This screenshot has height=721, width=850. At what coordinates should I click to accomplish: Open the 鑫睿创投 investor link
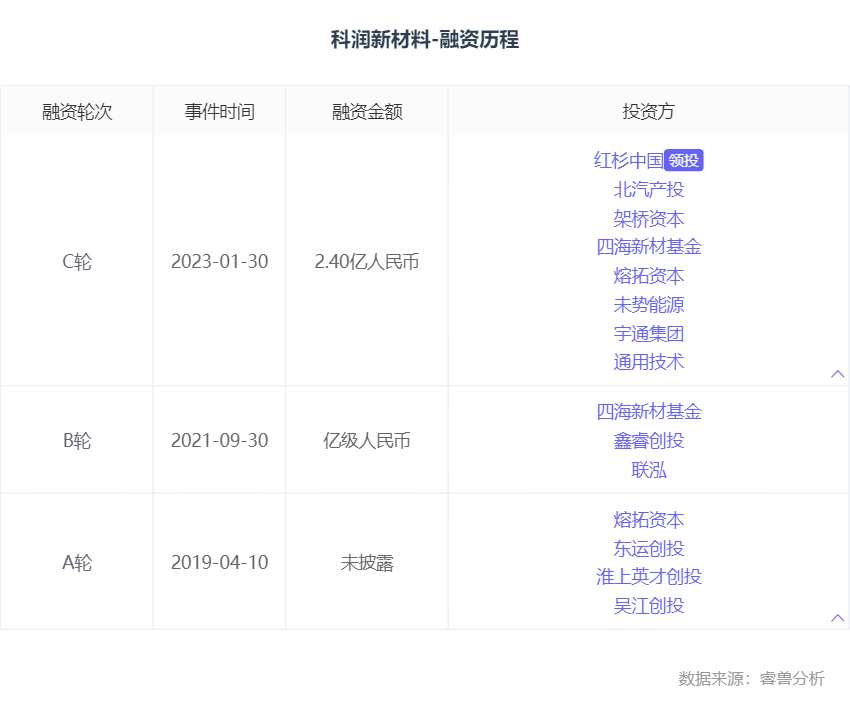tap(649, 441)
